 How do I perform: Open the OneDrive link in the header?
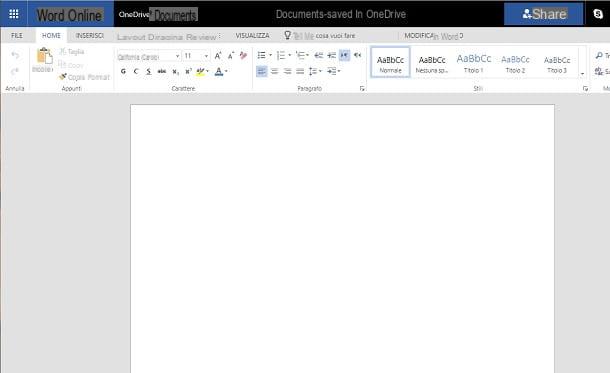[x=133, y=15]
